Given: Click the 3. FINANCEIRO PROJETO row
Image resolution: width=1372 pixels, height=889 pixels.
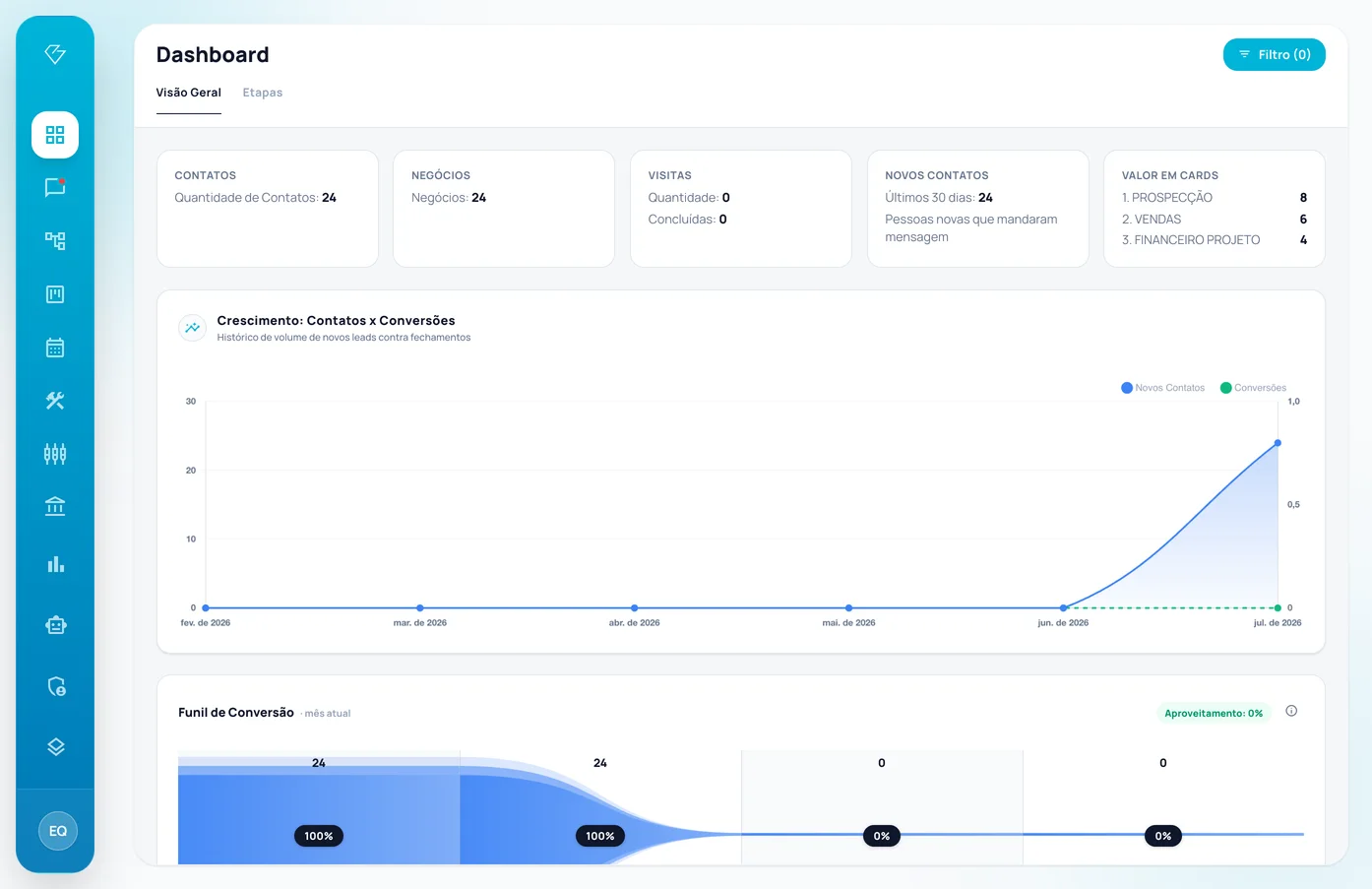Looking at the screenshot, I should pyautogui.click(x=1215, y=240).
